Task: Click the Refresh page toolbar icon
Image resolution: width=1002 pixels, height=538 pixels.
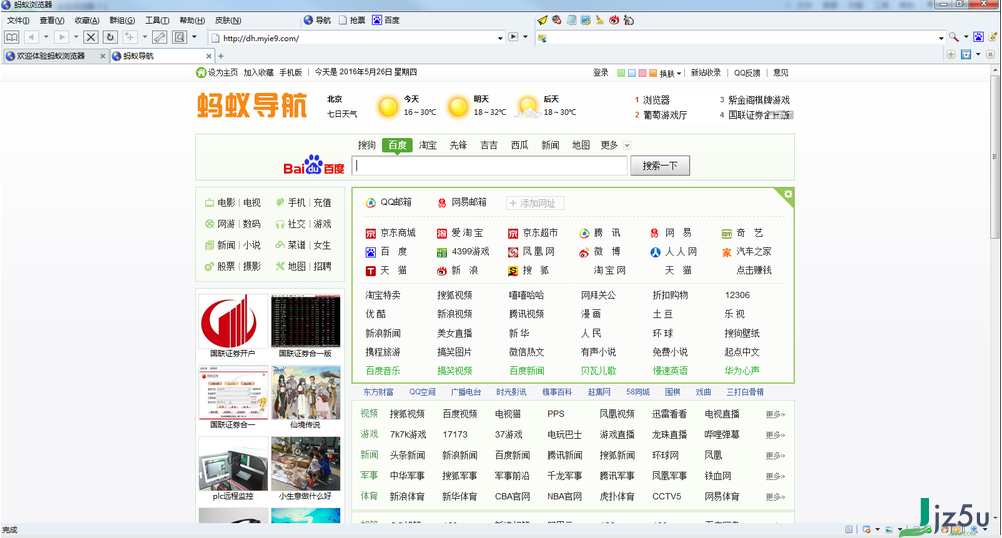Action: coord(110,37)
